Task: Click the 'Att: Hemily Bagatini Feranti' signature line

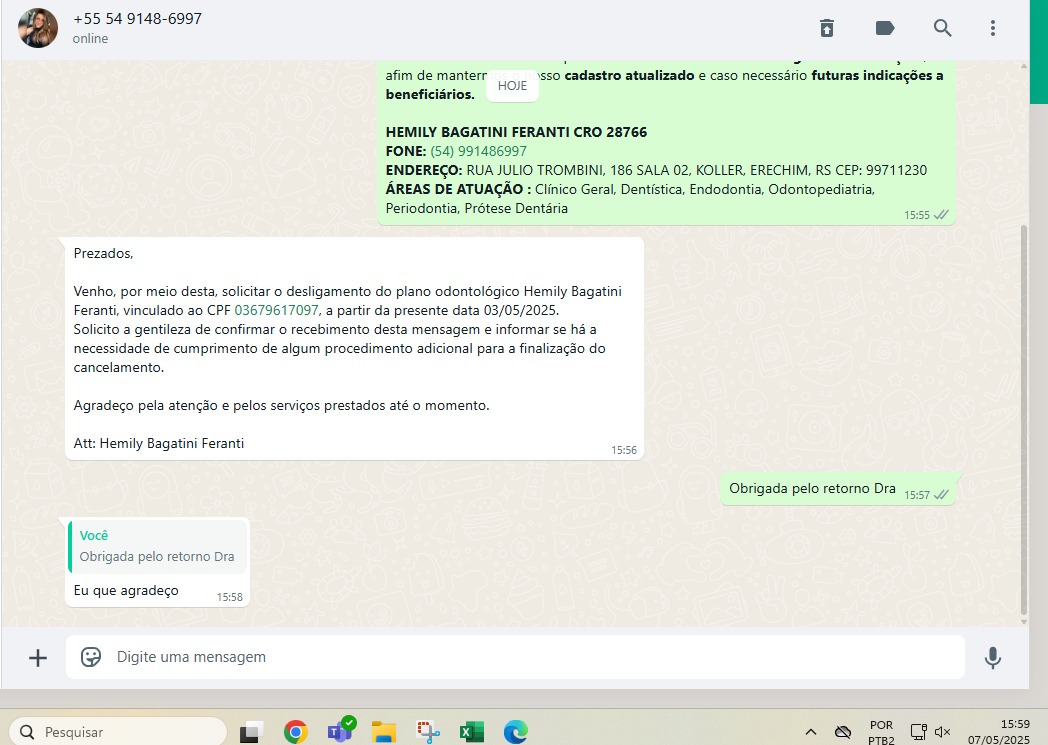Action: (x=158, y=443)
